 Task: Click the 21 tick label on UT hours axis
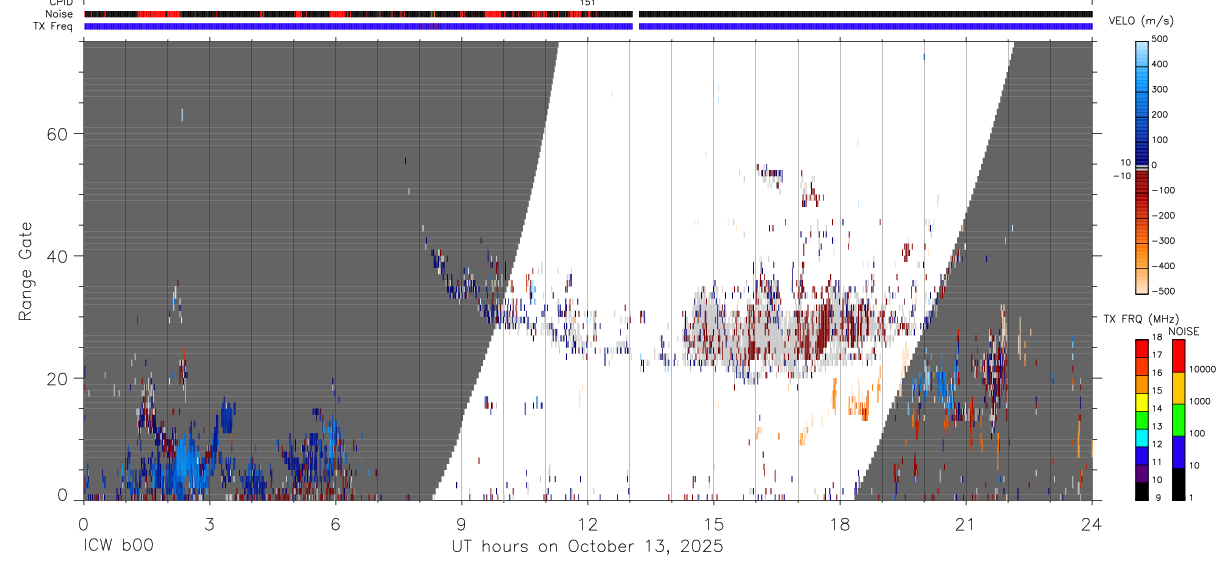[x=966, y=523]
